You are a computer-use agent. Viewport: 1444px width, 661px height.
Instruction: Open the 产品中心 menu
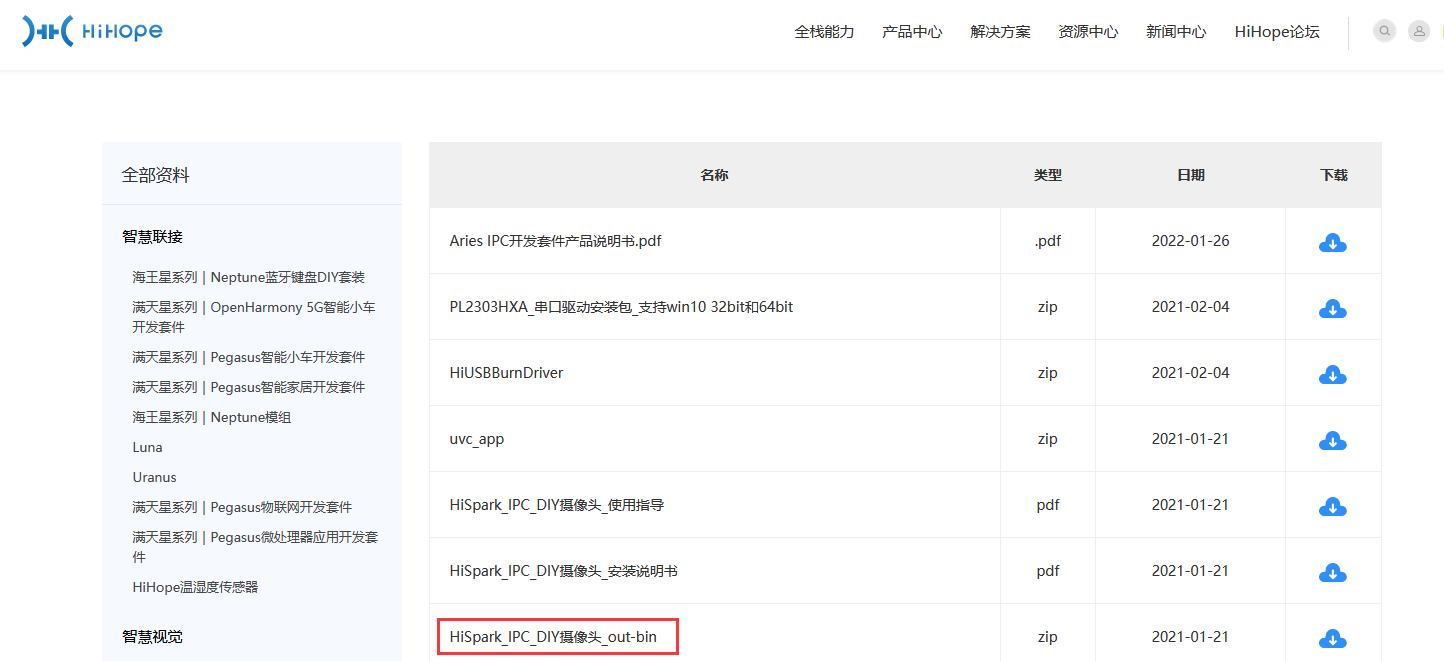click(x=912, y=32)
